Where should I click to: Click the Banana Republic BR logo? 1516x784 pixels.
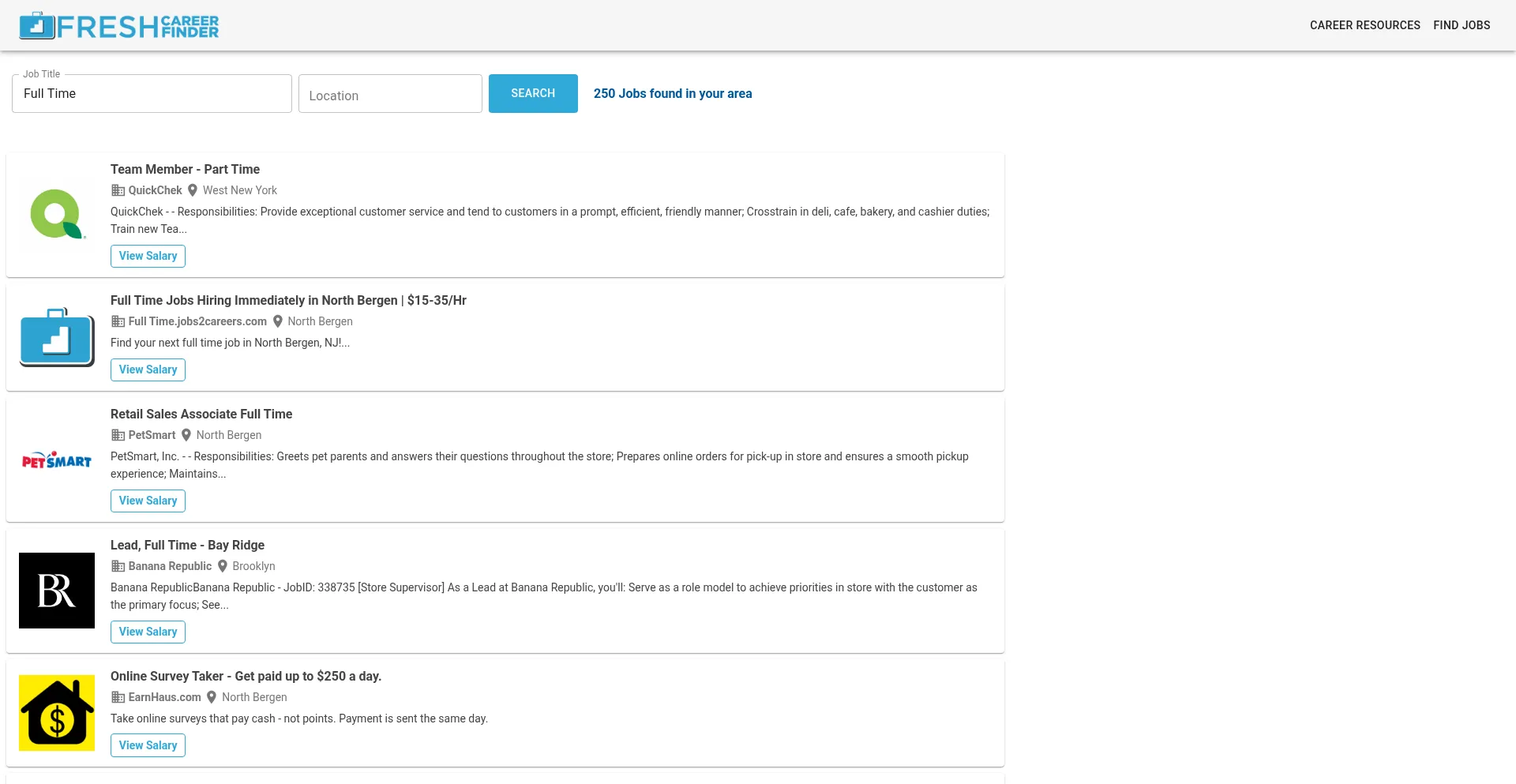click(x=57, y=591)
